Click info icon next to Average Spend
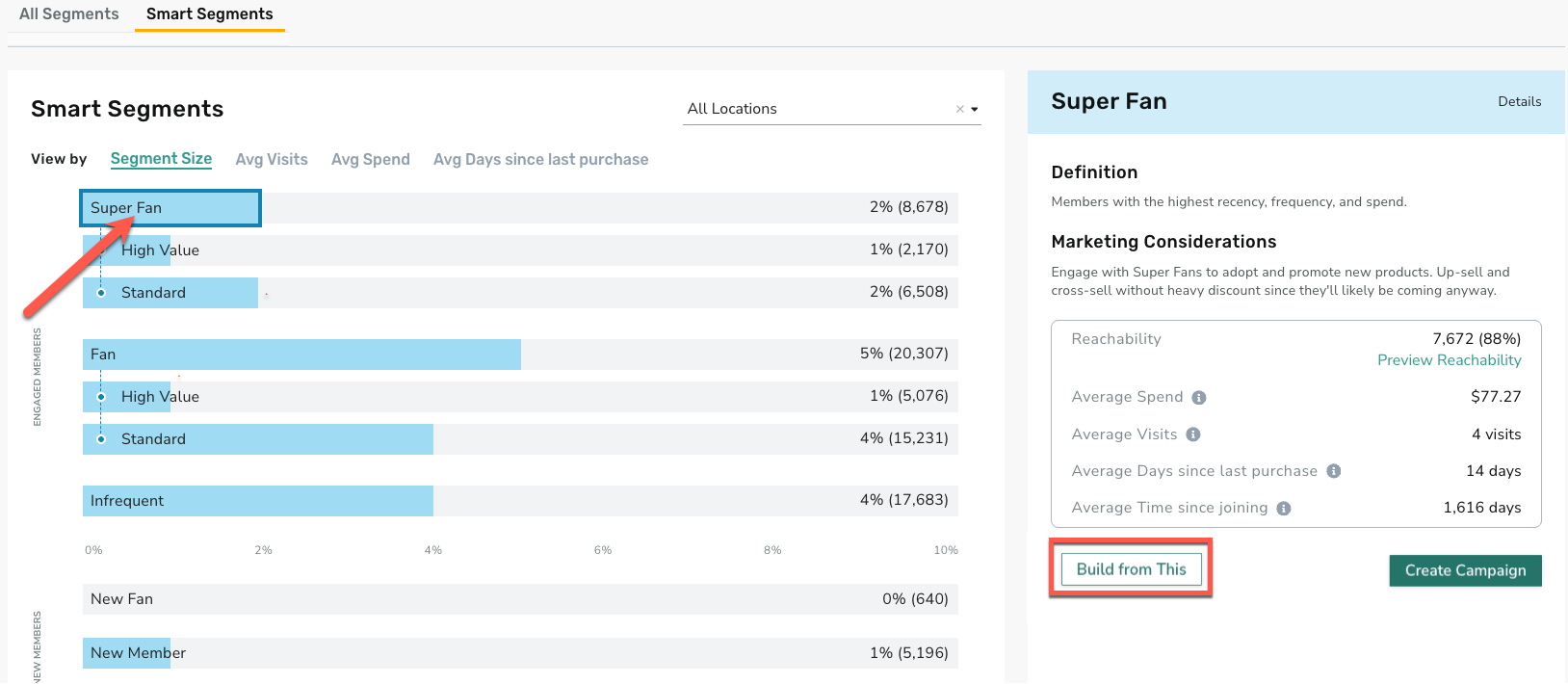This screenshot has height=684, width=1568. (1199, 398)
